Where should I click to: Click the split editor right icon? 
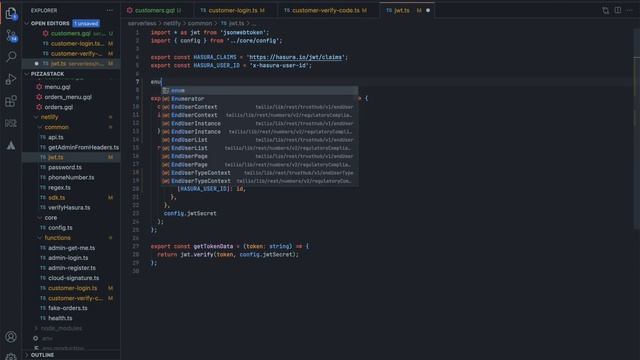[x=618, y=10]
